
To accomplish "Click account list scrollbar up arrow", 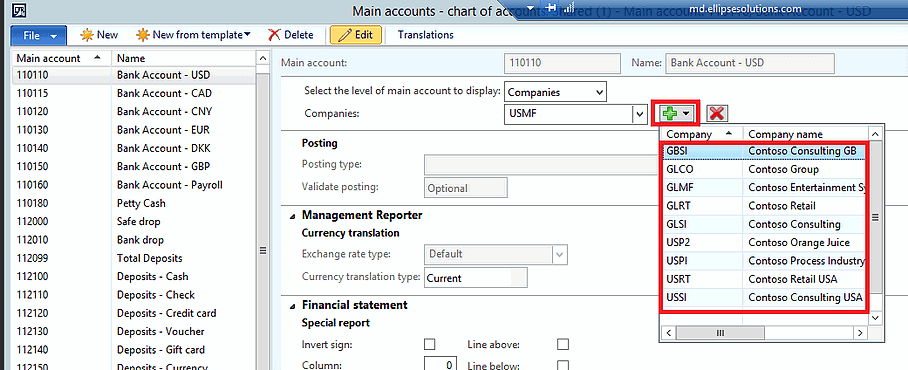I will [262, 58].
